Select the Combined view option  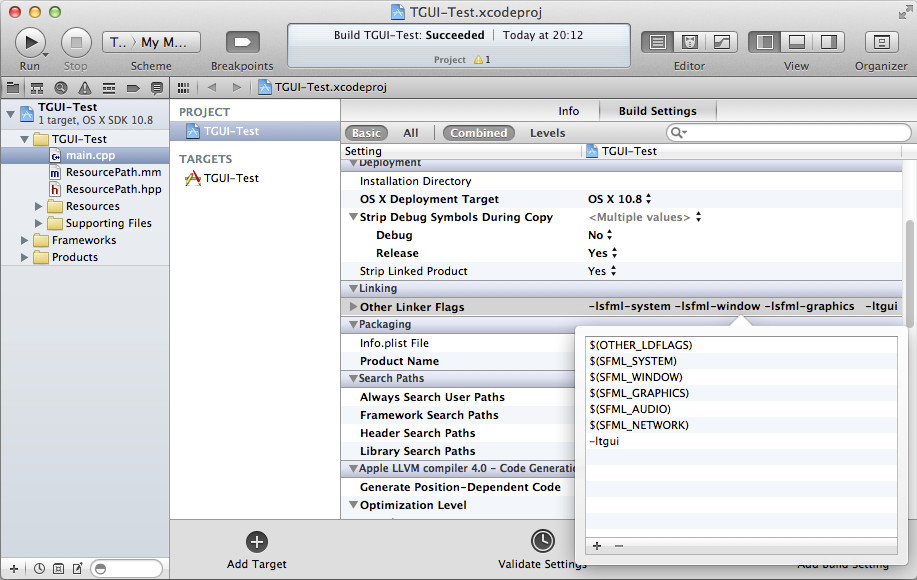point(478,133)
